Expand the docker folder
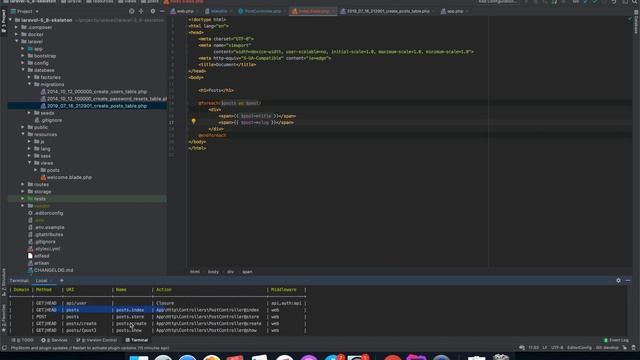Screen dimensions: 640x360 click(17, 34)
